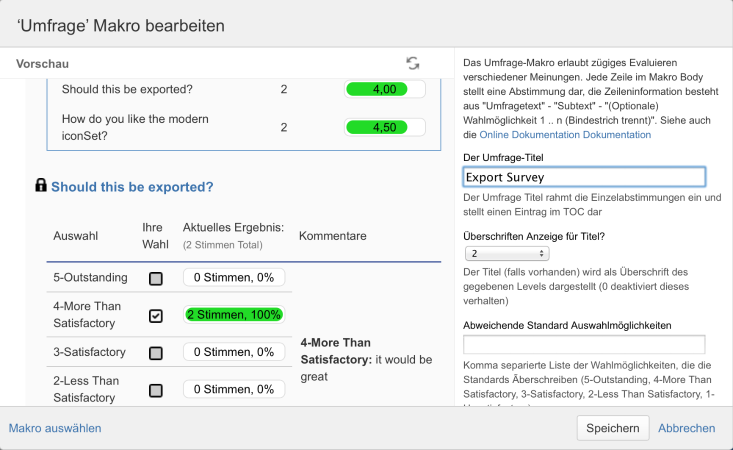Click the 4,00 green rating bar
Image resolution: width=733 pixels, height=450 pixels.
pos(384,89)
